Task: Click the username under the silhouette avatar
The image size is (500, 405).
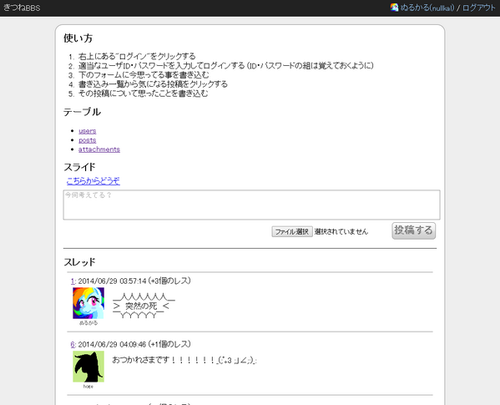Action: pyautogui.click(x=88, y=387)
